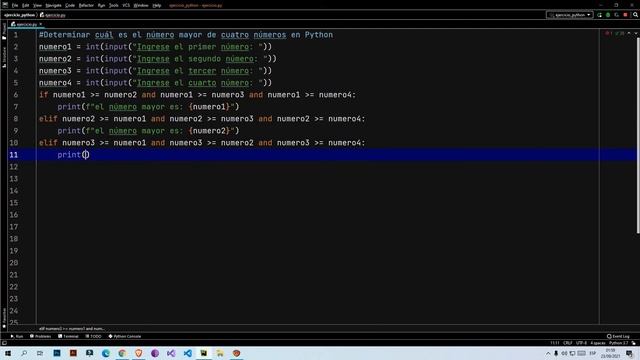
Task: Open the Edit menu
Action: coord(25,5)
